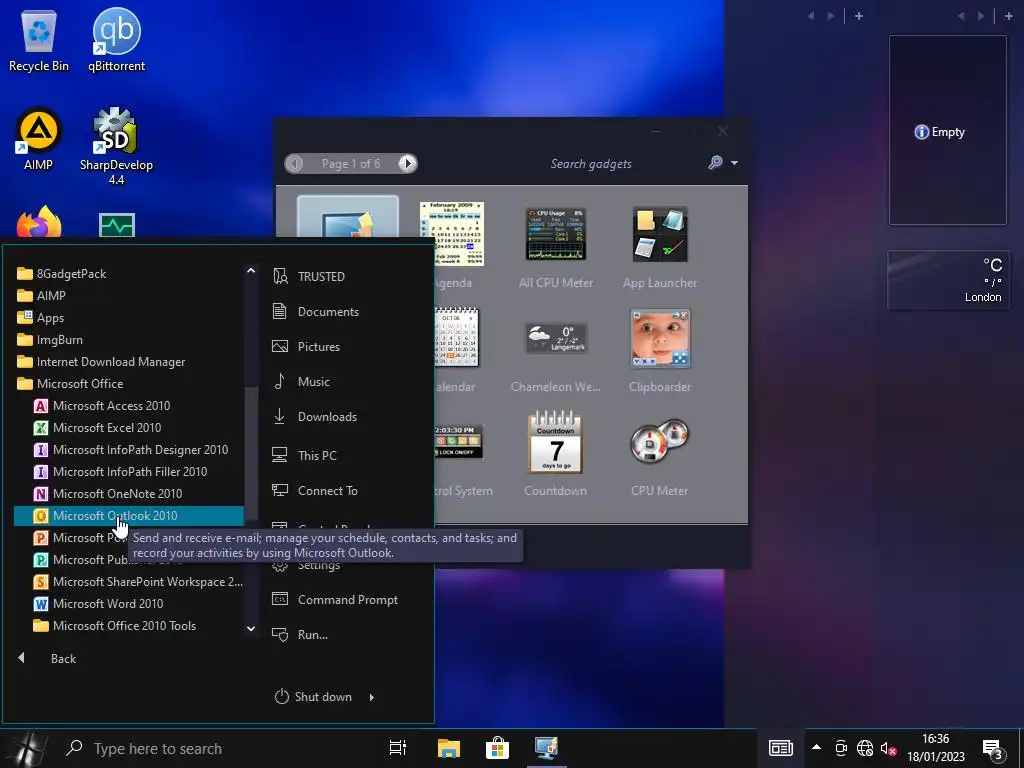Expand the Shut down options arrow
This screenshot has height=768, width=1024.
(x=372, y=697)
